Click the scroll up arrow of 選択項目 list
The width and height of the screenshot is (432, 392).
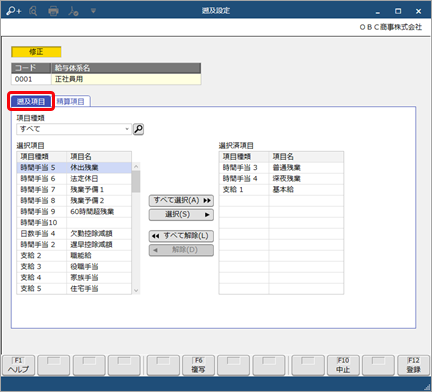coord(136,166)
